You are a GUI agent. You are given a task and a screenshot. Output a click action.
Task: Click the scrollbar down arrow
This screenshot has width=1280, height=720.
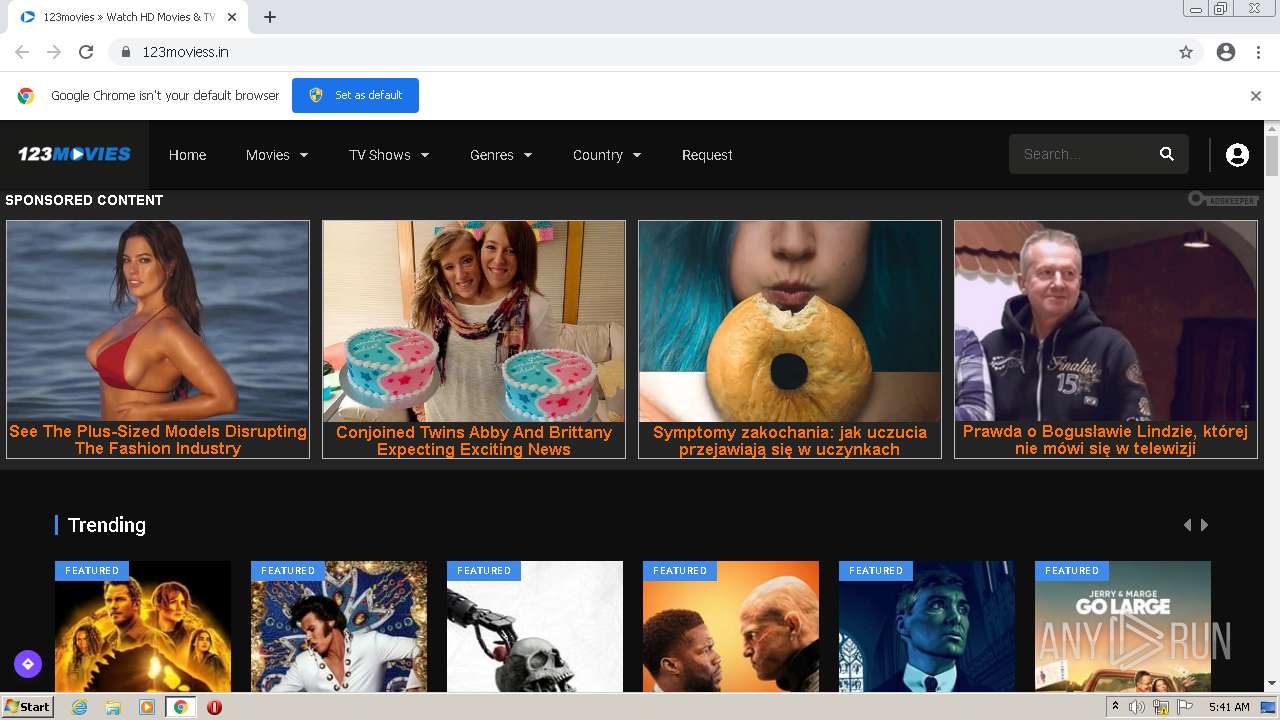[x=1272, y=684]
